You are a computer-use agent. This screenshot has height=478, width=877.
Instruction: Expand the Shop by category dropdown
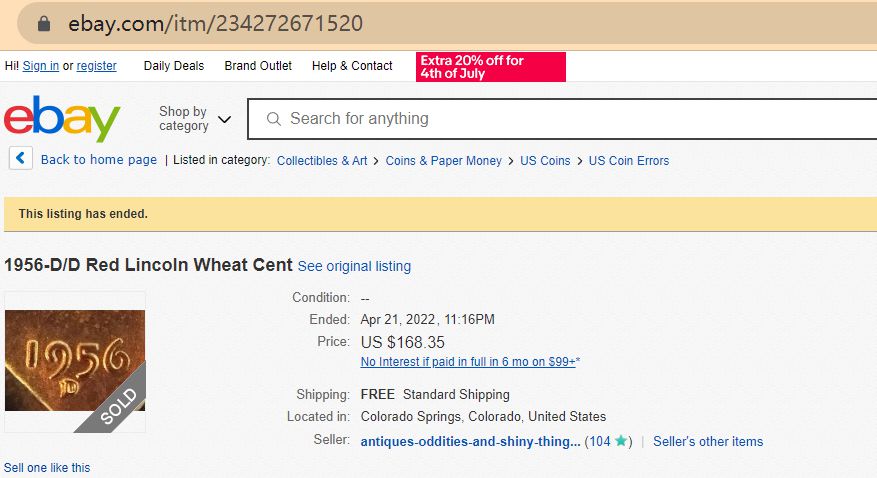194,119
